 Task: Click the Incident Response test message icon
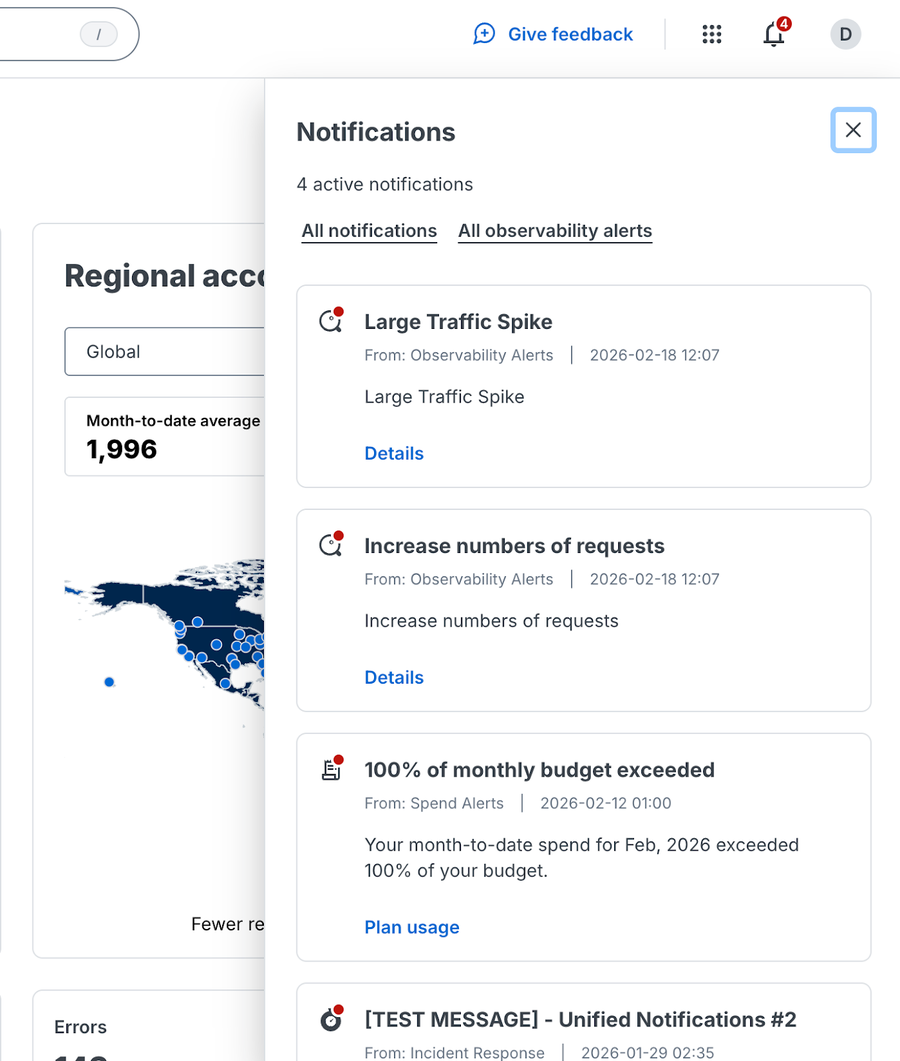click(x=330, y=1019)
